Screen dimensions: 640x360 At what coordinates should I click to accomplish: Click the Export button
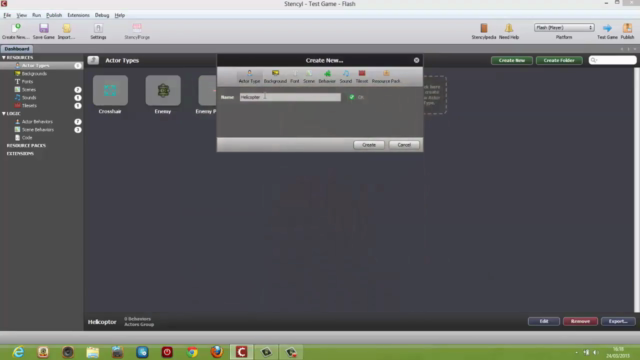click(x=618, y=321)
